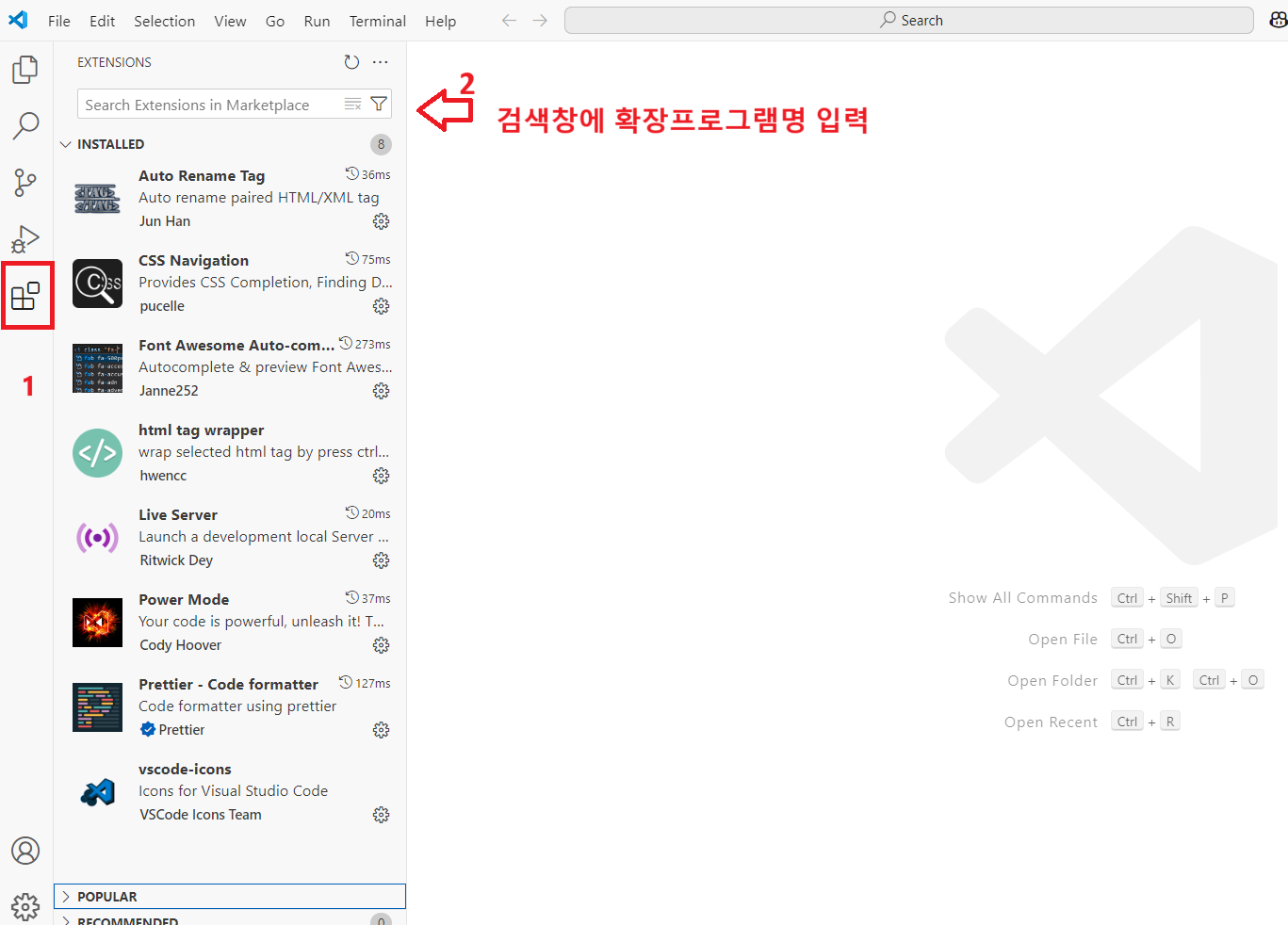Open Font Awesome Auto-complete manage gear

pos(381,391)
